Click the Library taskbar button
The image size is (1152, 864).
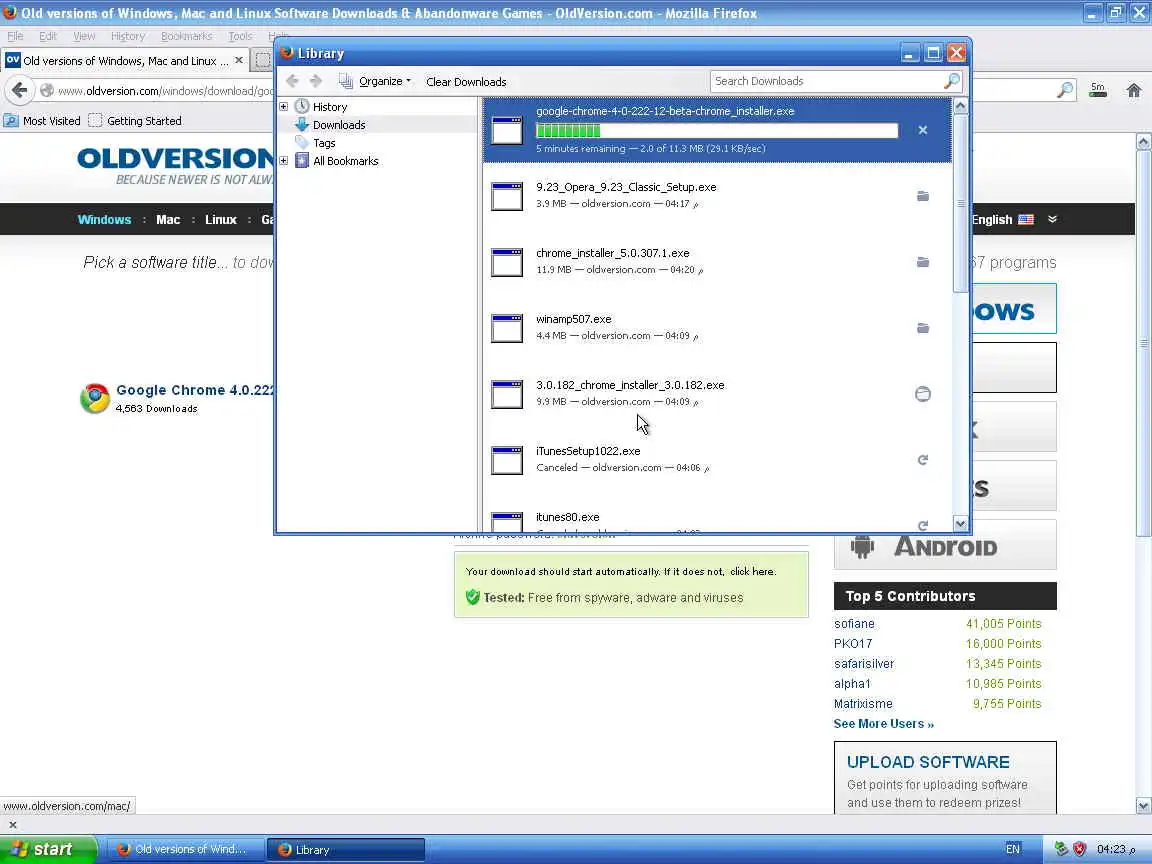tap(345, 849)
